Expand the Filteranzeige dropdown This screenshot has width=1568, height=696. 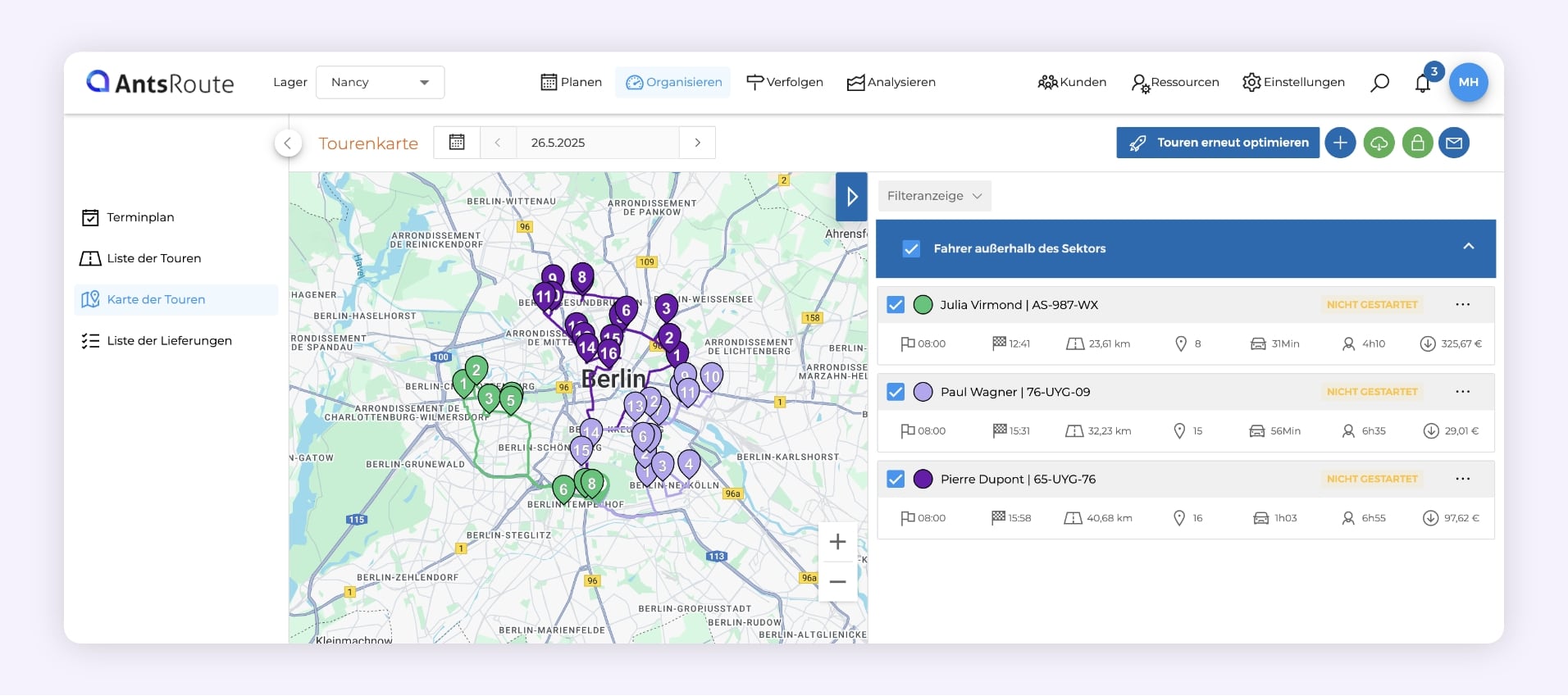(934, 196)
